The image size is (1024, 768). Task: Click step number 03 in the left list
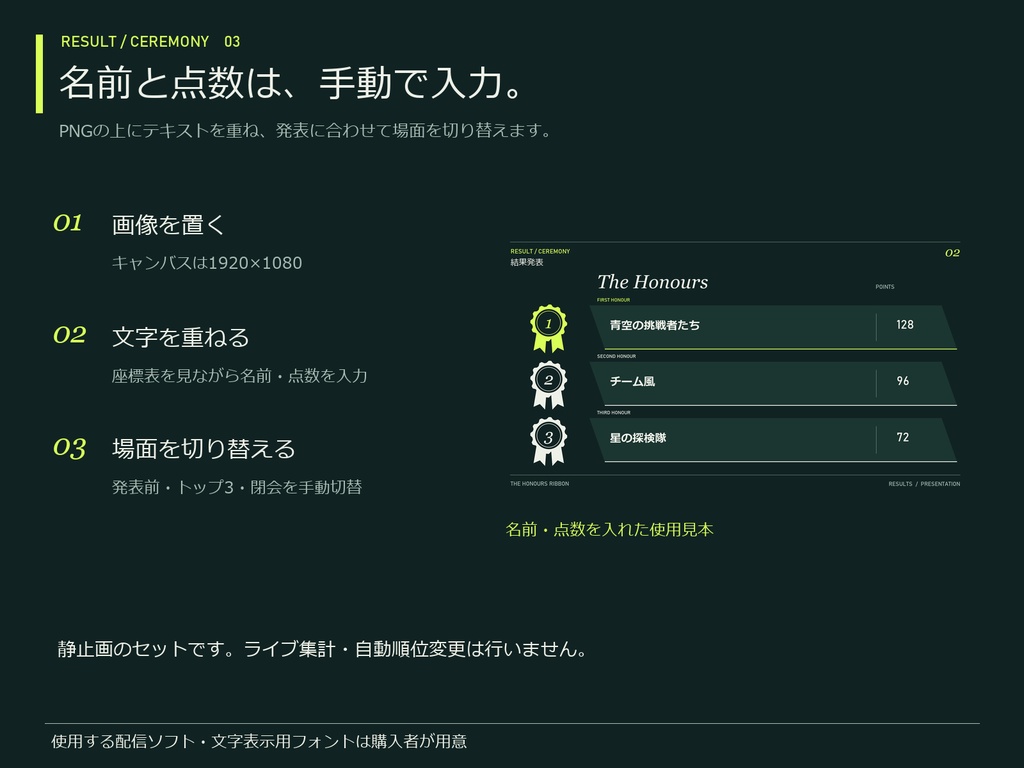(x=70, y=447)
